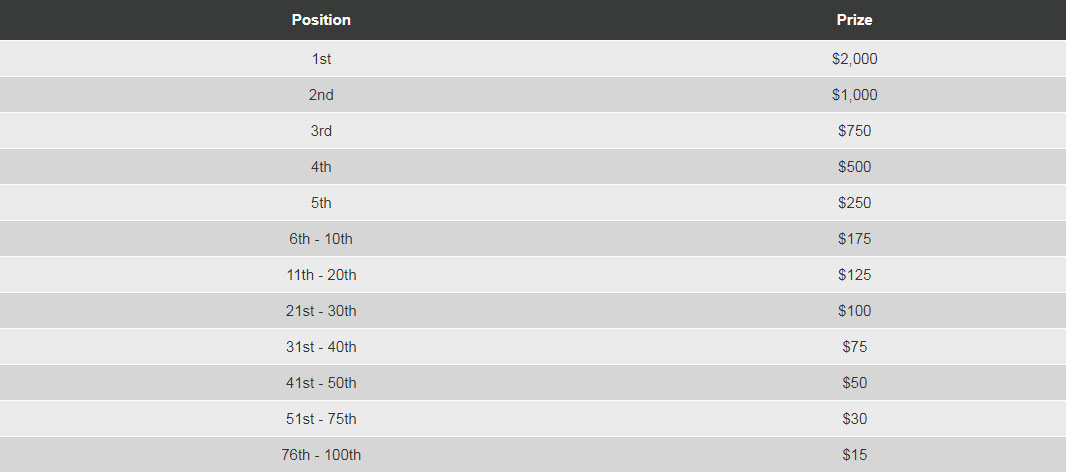Select the 4th position cell
The height and width of the screenshot is (473, 1066).
click(321, 167)
